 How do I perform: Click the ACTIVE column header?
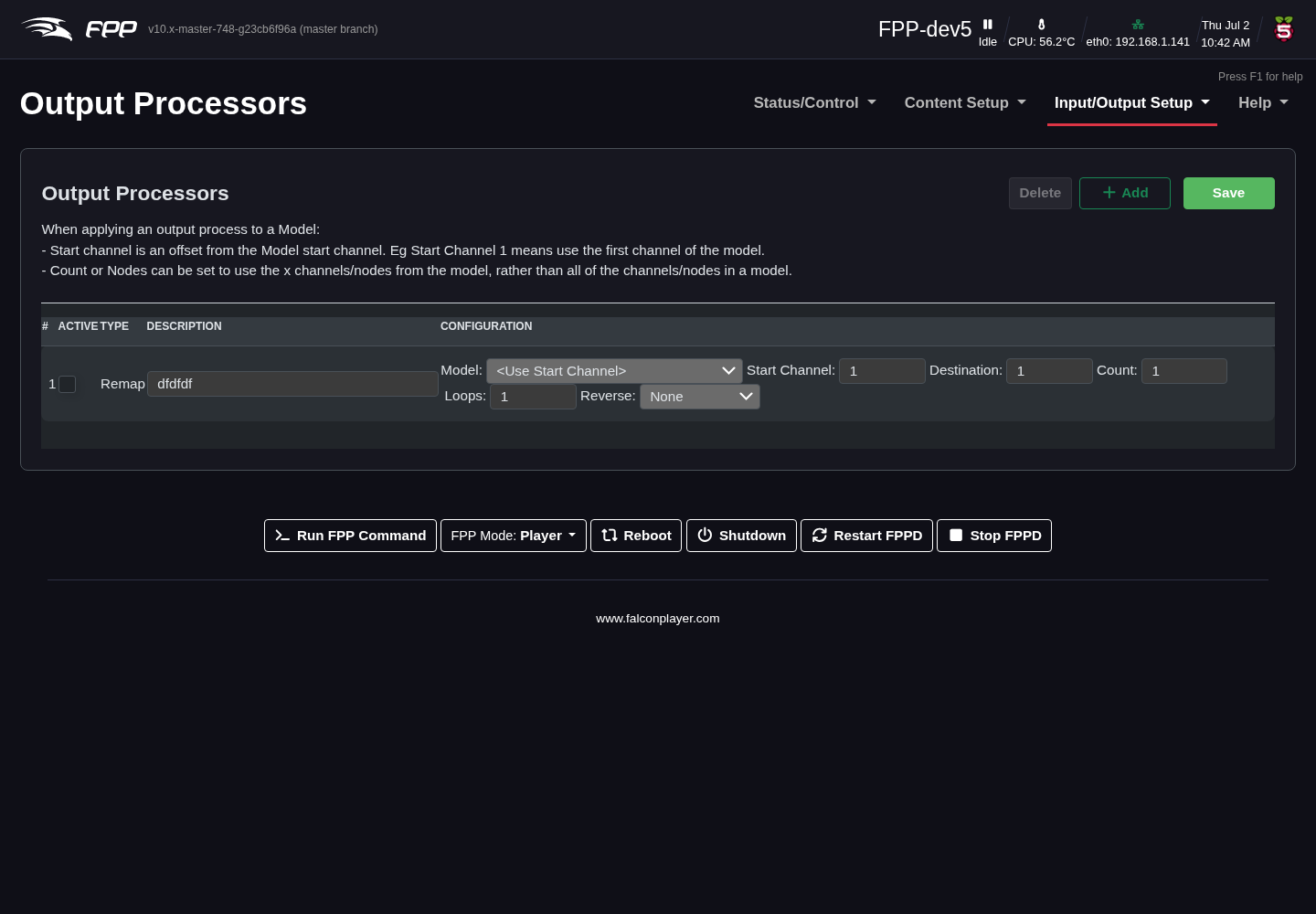[78, 326]
